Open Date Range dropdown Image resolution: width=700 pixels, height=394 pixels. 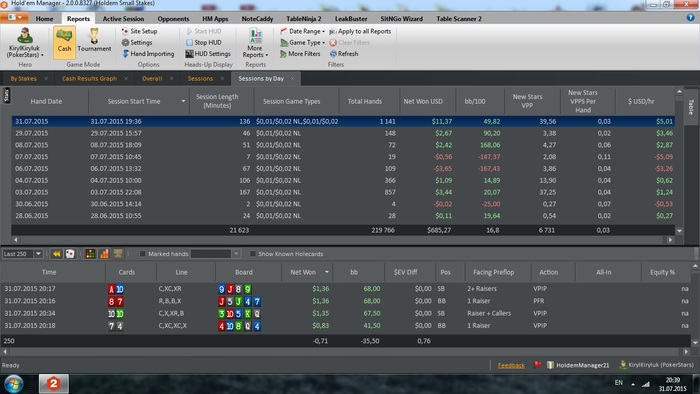click(302, 31)
